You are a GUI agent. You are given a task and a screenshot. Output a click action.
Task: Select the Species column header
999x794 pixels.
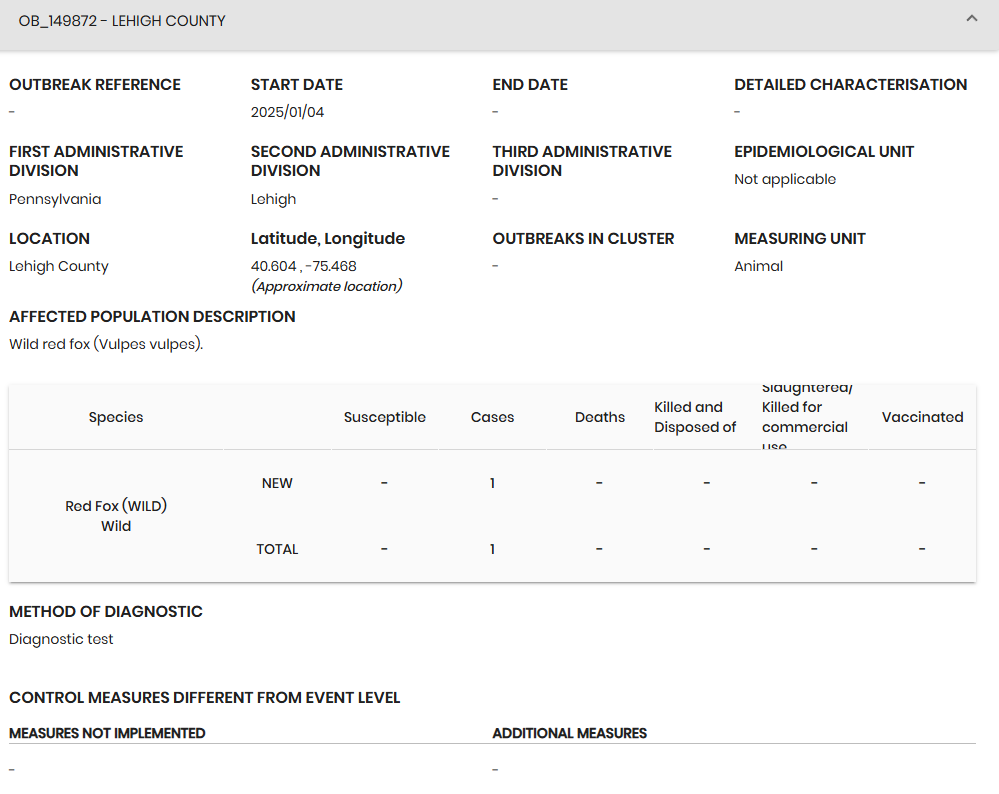tap(116, 417)
